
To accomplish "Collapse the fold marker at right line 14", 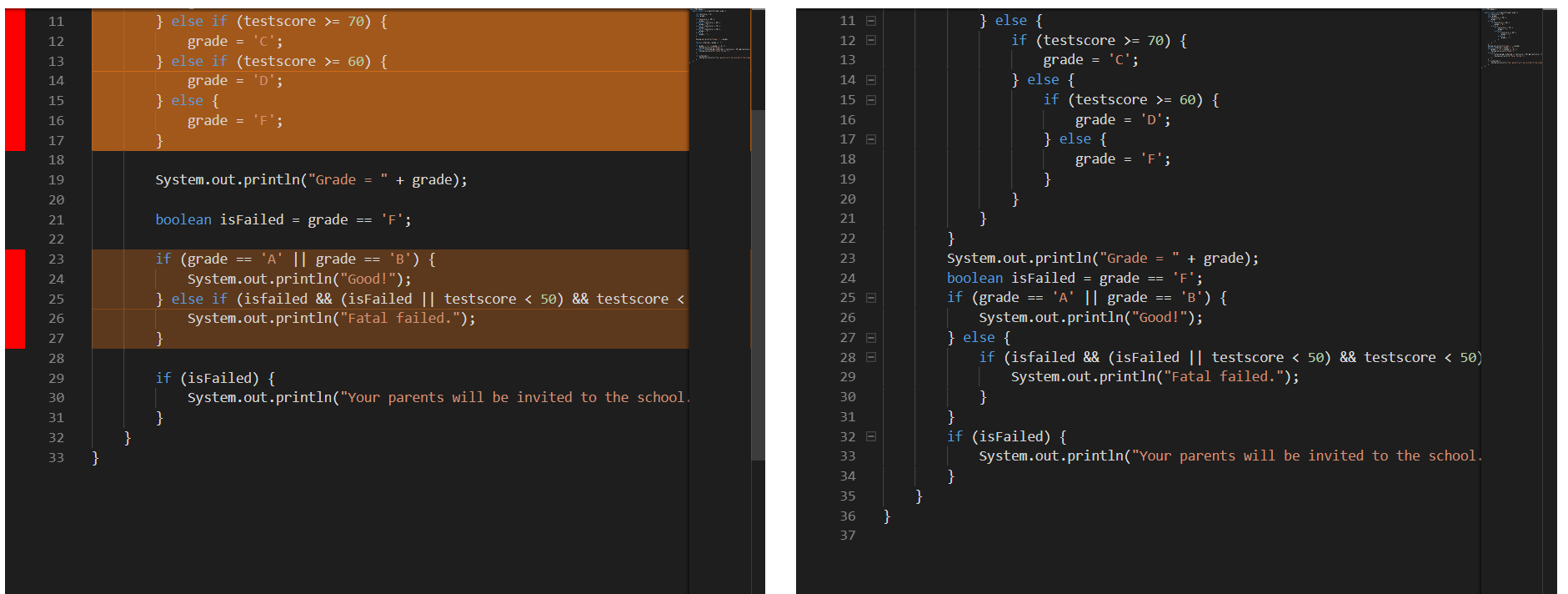I will click(x=870, y=80).
